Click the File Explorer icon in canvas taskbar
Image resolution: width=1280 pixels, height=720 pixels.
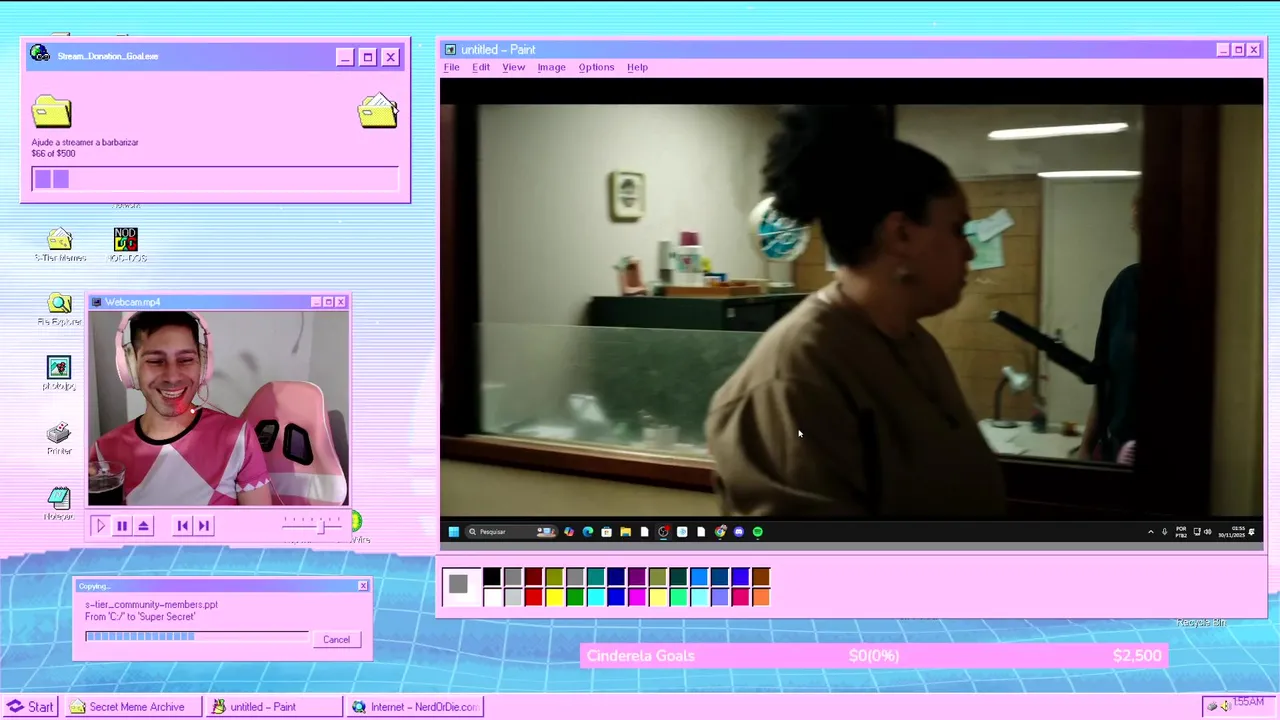pyautogui.click(x=625, y=532)
